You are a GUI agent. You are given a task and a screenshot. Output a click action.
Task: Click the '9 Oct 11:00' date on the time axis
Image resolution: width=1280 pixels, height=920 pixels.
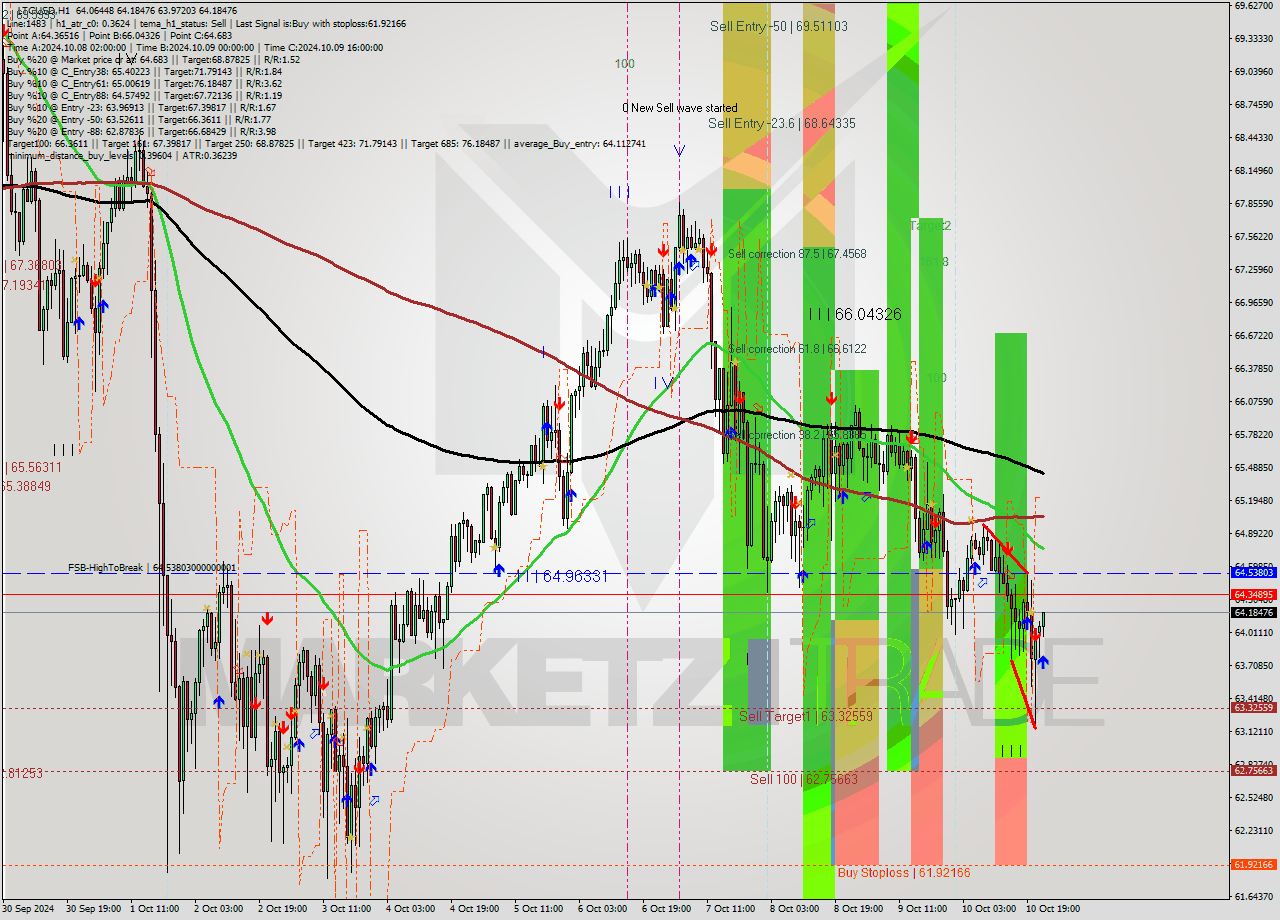pyautogui.click(x=922, y=909)
